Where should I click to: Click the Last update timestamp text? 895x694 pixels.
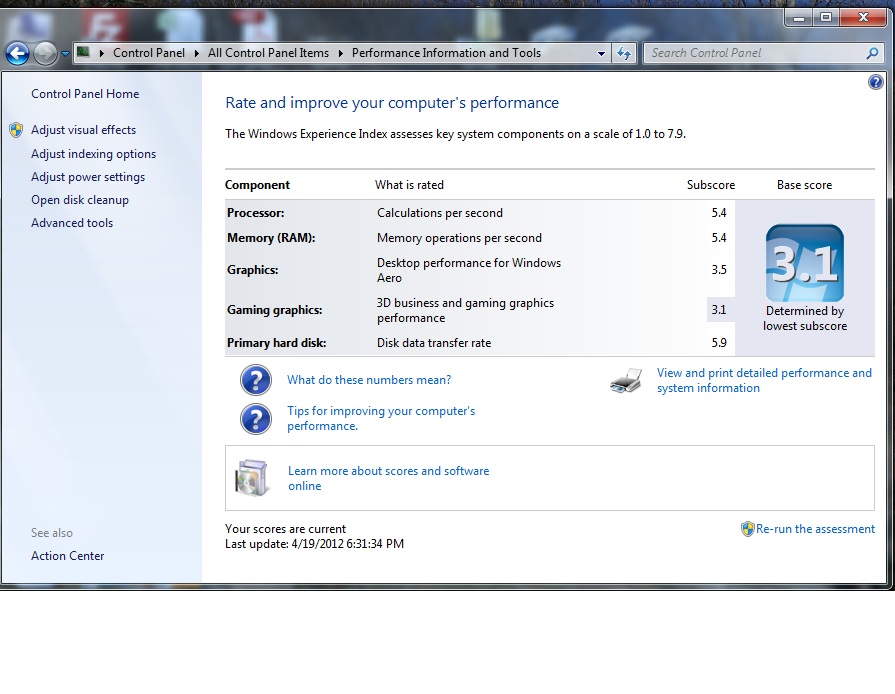click(315, 544)
